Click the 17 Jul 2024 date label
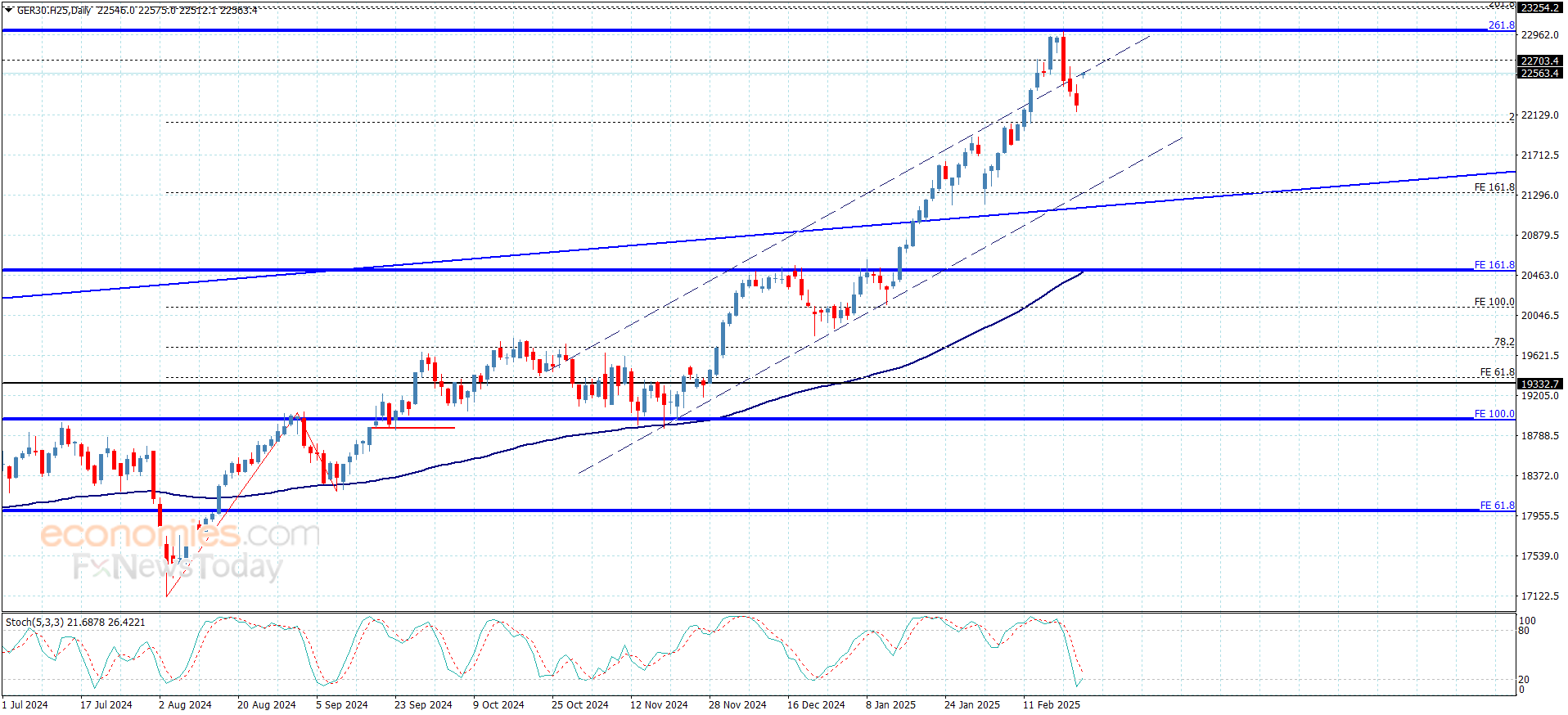Screen dimensions: 1568x715 click(x=106, y=705)
